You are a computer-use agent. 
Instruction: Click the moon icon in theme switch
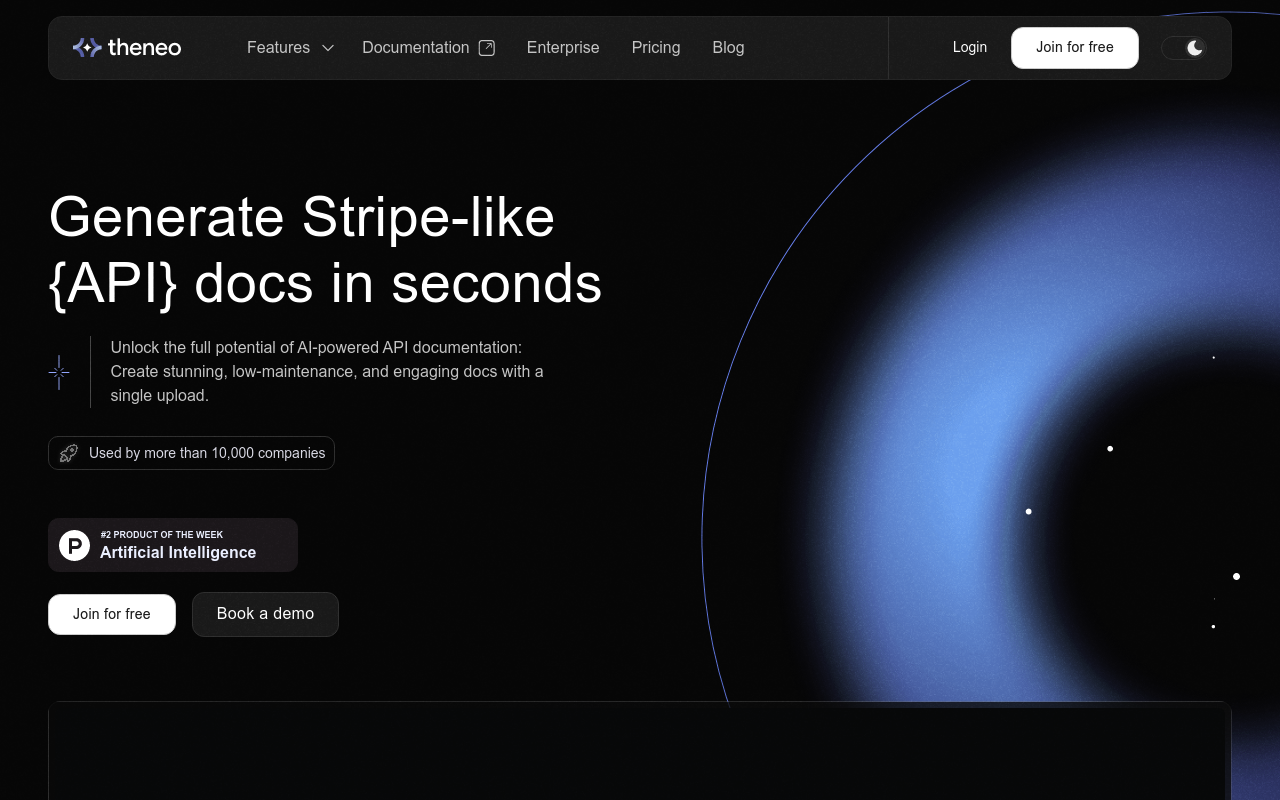(1195, 48)
